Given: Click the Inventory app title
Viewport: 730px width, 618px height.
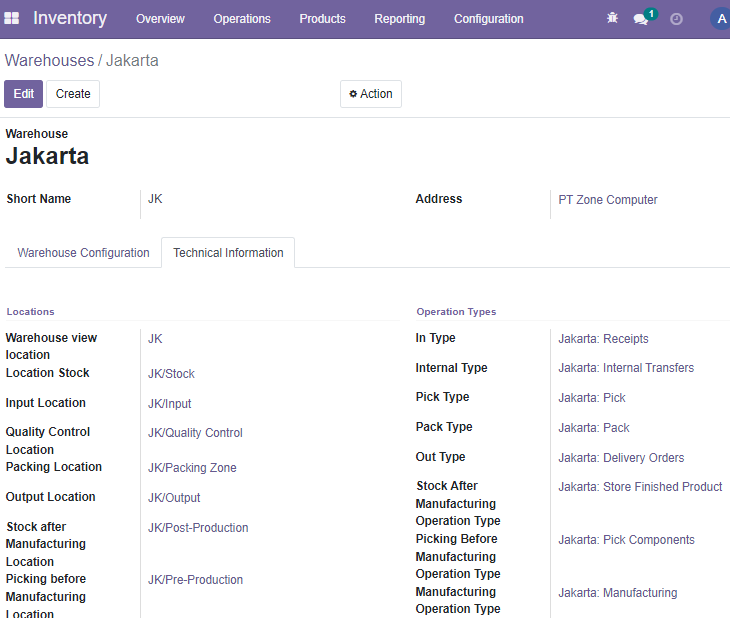Looking at the screenshot, I should [70, 18].
